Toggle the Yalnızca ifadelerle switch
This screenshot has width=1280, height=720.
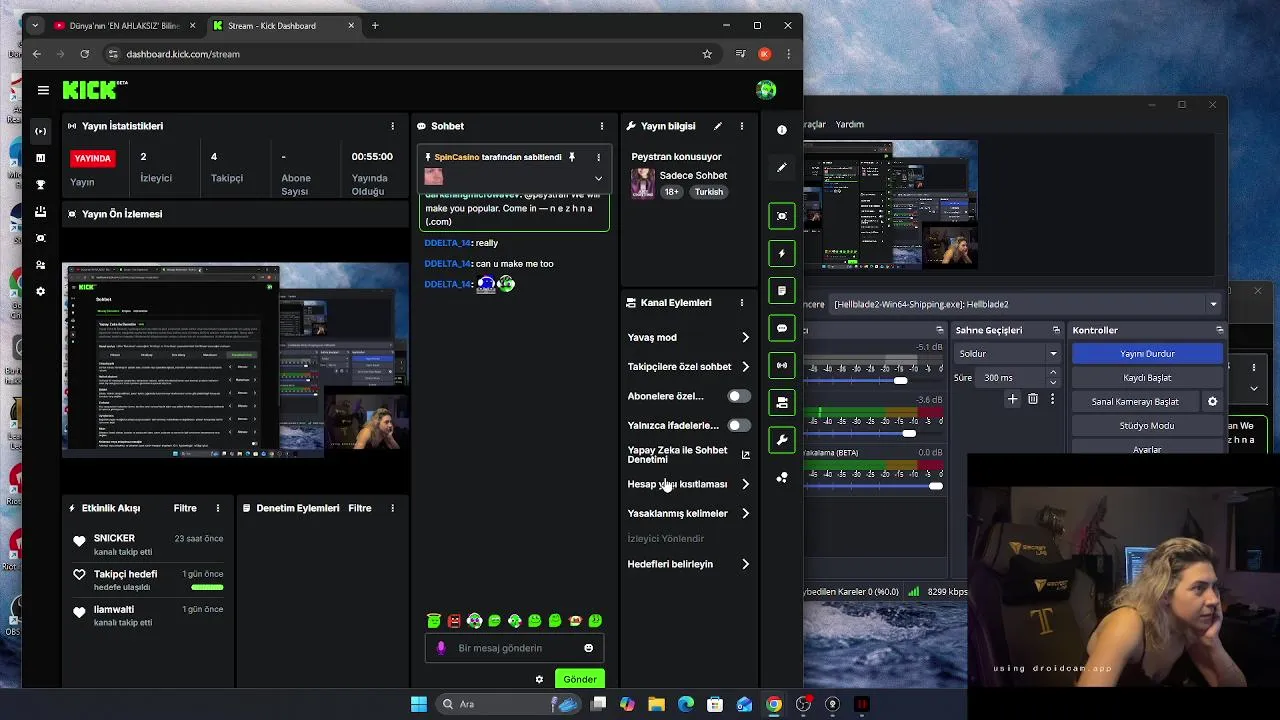[x=738, y=425]
